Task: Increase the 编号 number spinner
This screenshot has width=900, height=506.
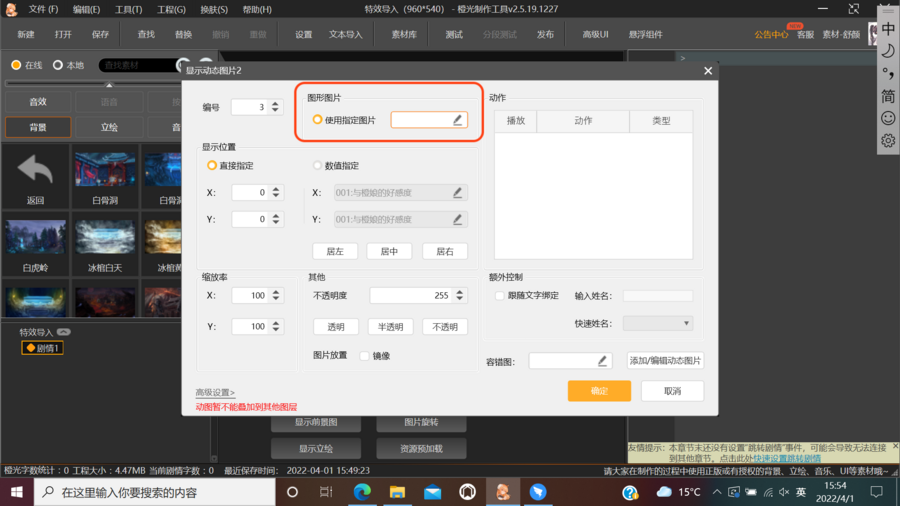Action: click(277, 103)
